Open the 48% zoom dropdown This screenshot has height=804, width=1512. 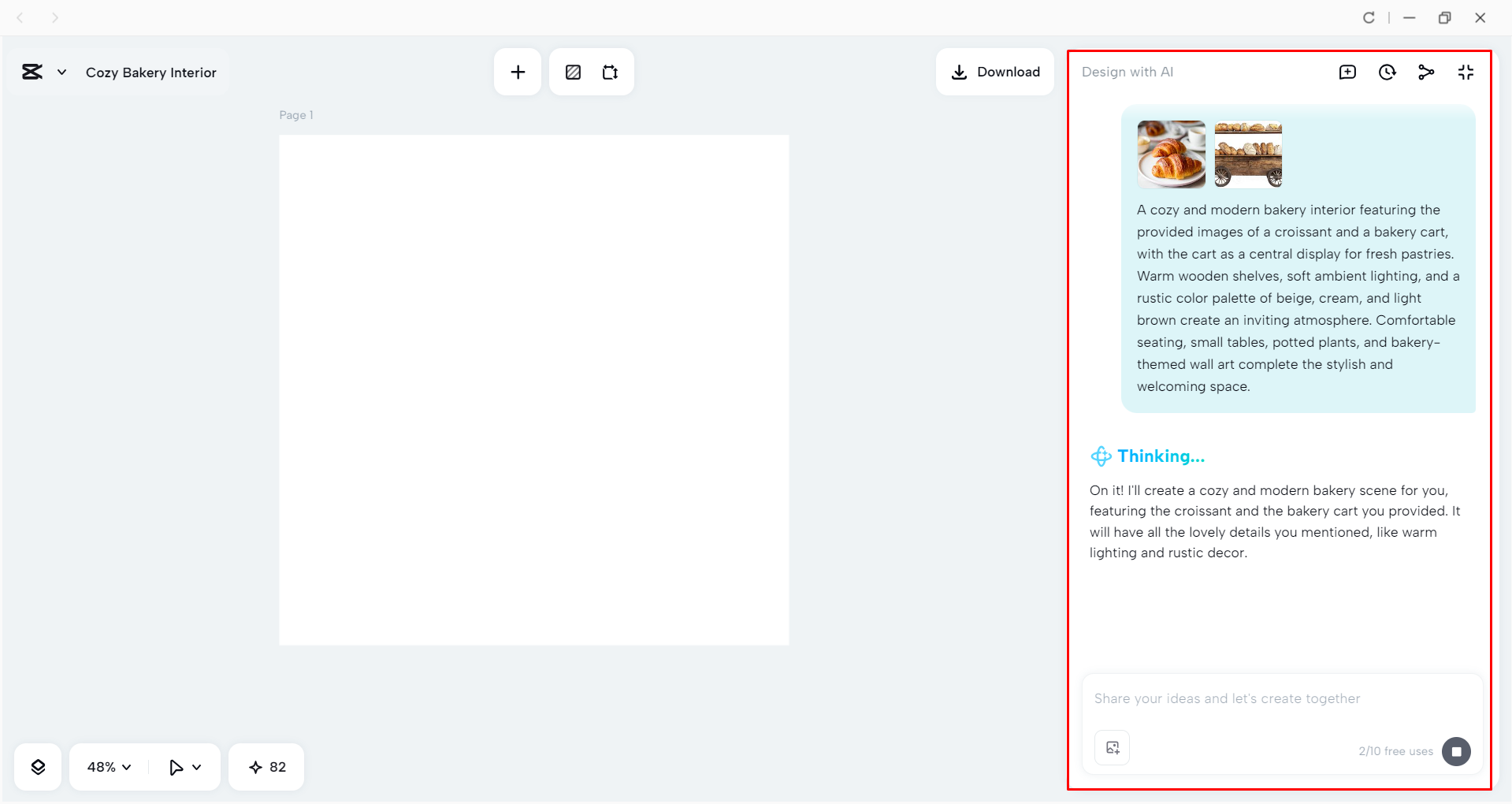[109, 767]
